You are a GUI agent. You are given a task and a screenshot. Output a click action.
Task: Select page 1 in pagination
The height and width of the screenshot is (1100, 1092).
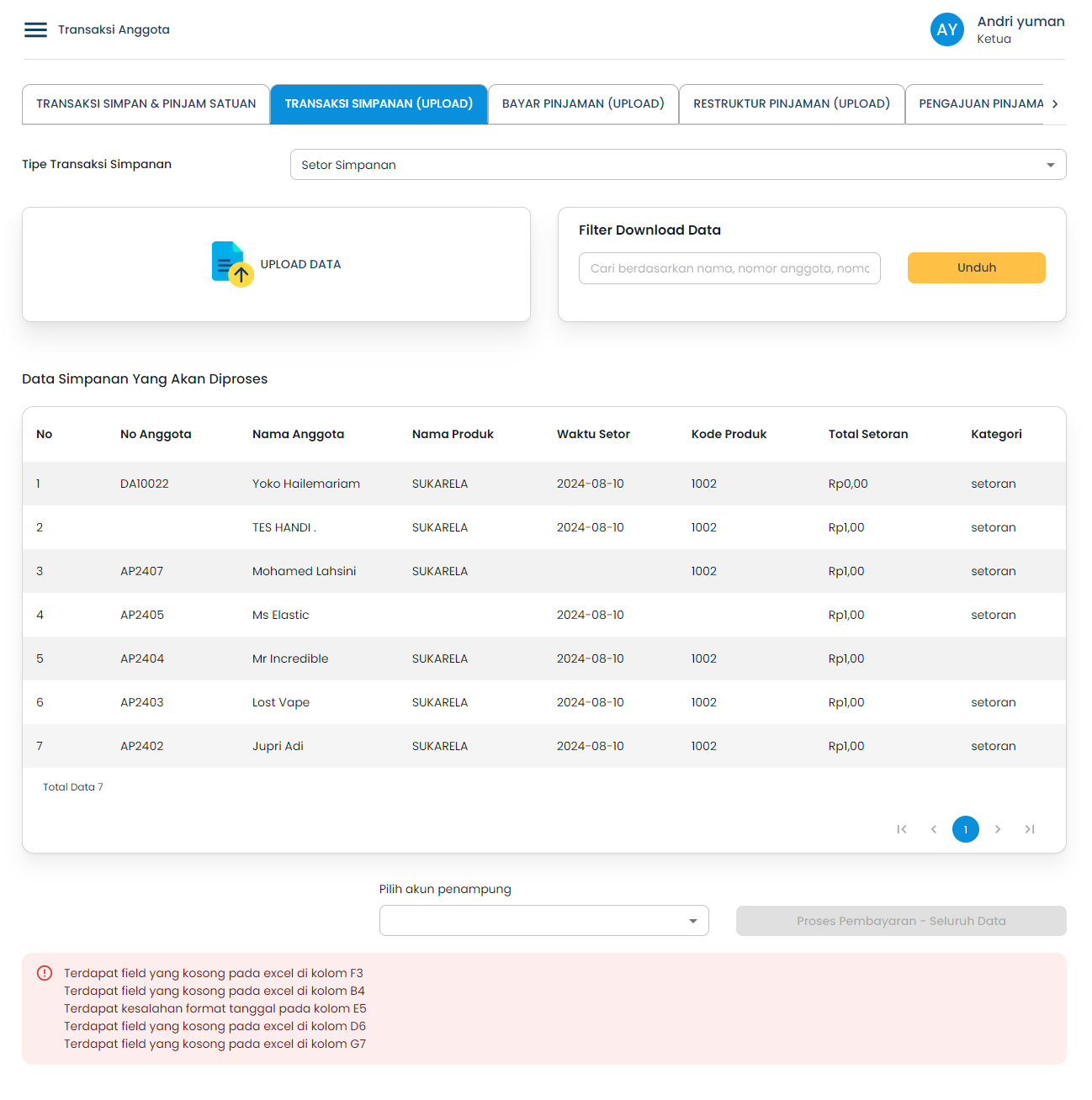(x=966, y=829)
